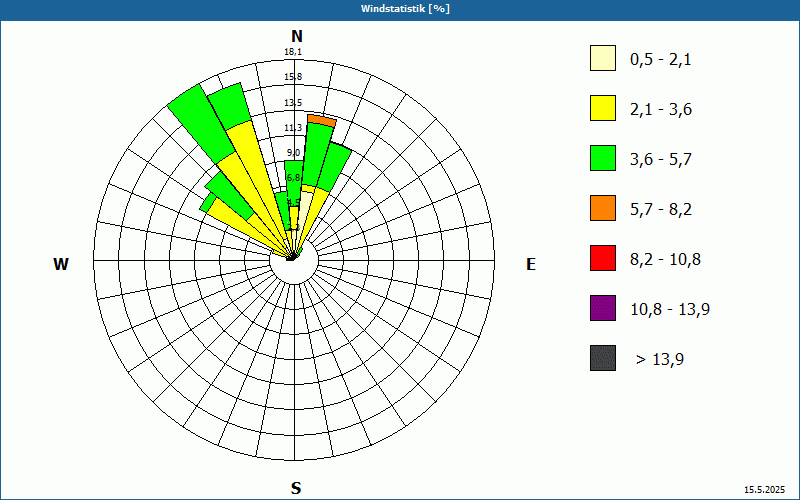The image size is (800, 500).
Task: Click the yellow 2,1 - 3,6 legend swatch
Action: (603, 108)
